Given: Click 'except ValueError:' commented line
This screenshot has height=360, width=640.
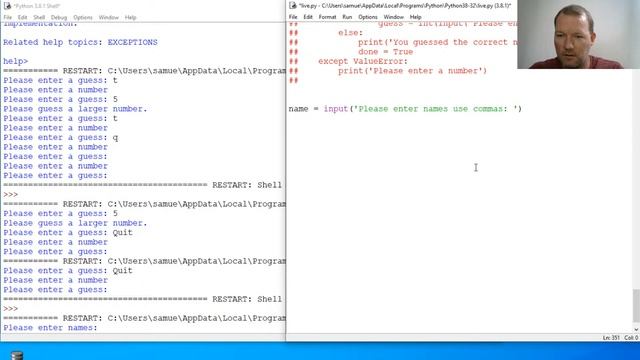Looking at the screenshot, I should coord(363,61).
